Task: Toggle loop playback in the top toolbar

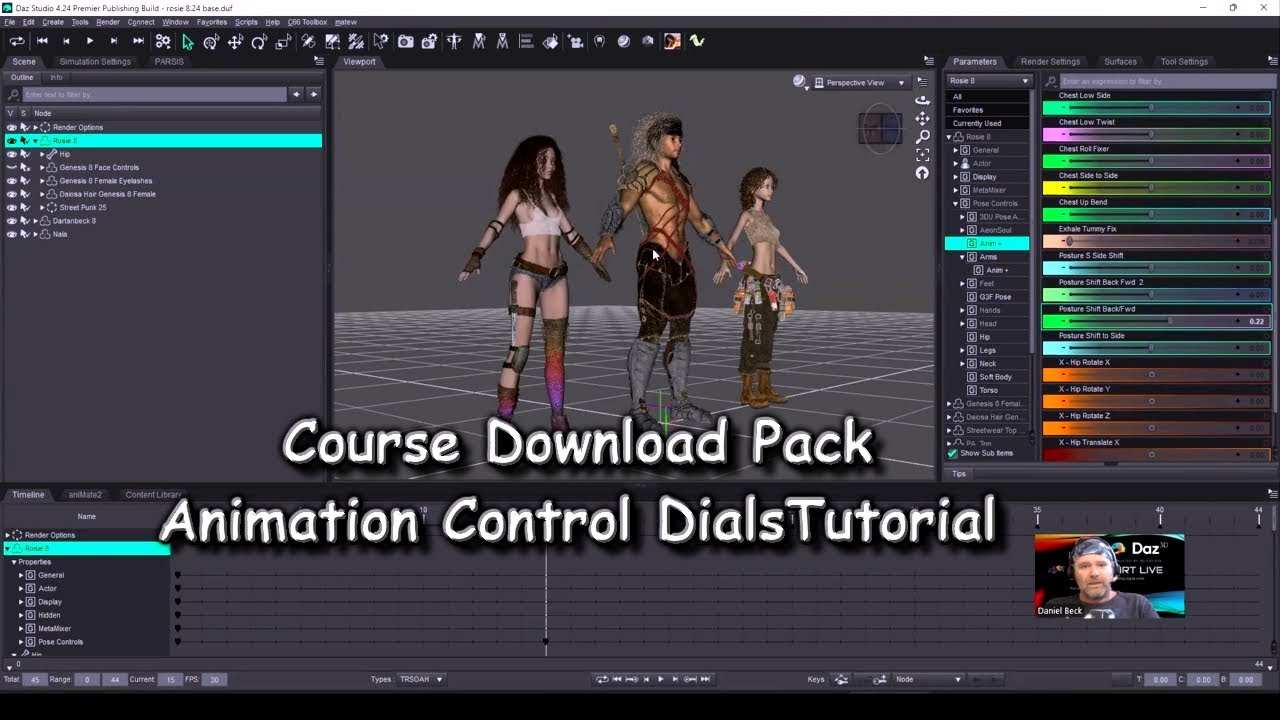Action: pos(17,41)
